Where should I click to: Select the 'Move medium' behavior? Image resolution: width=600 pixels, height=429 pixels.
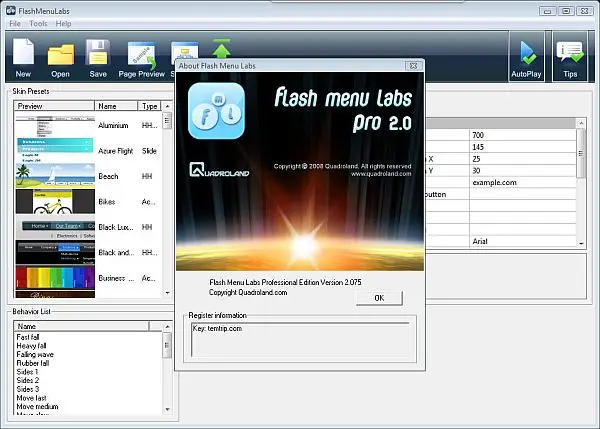coord(38,406)
